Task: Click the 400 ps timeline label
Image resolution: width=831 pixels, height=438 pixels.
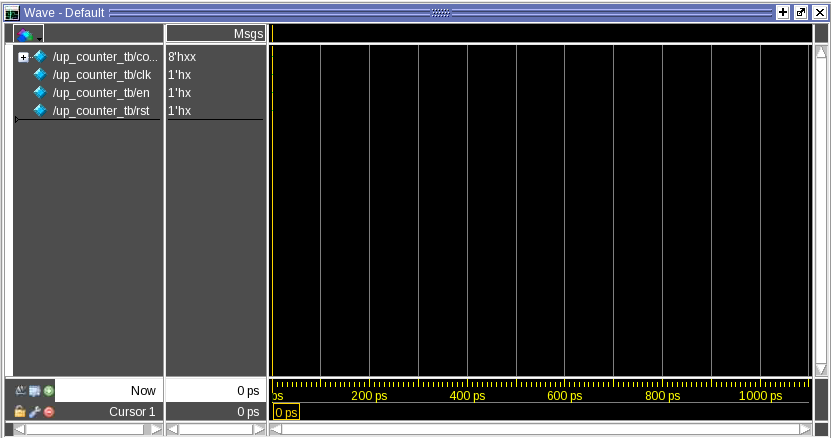Action: pos(467,396)
